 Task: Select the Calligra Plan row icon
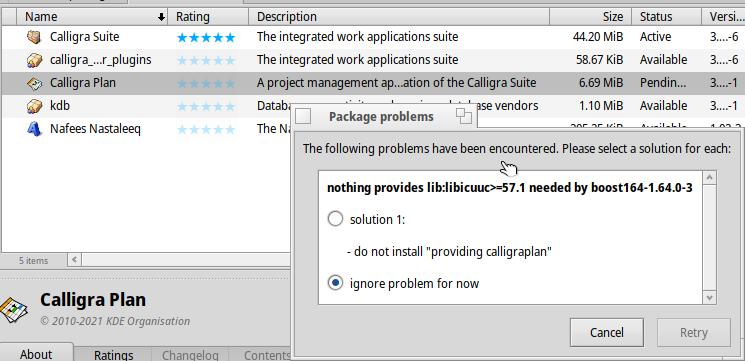34,83
